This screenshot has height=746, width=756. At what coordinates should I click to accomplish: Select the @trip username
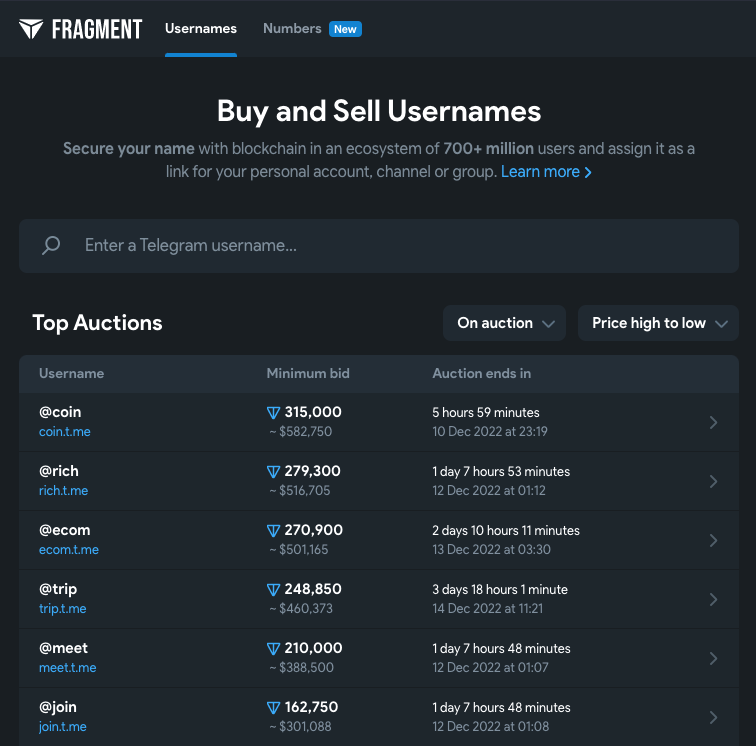[x=58, y=589]
